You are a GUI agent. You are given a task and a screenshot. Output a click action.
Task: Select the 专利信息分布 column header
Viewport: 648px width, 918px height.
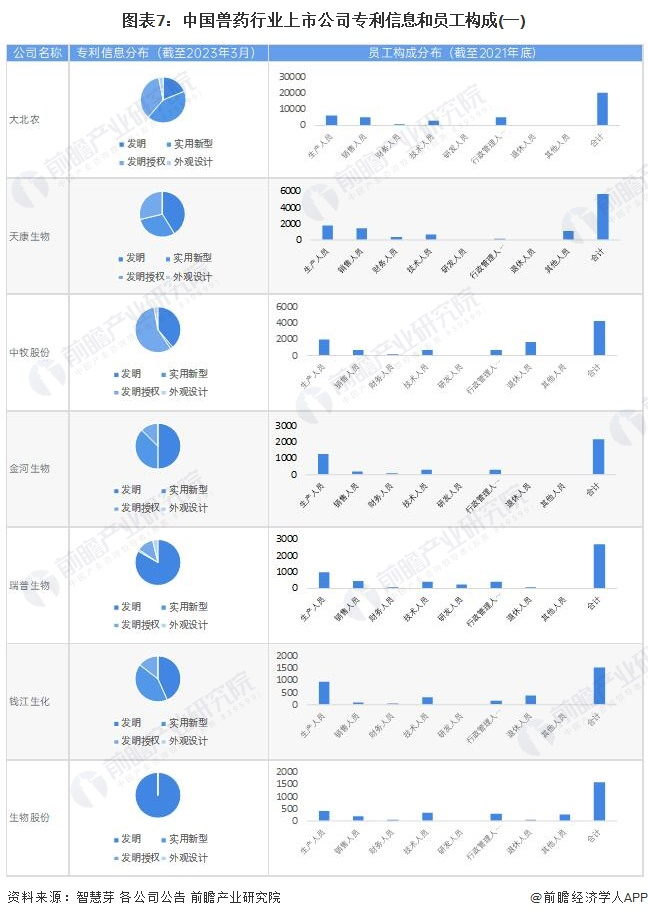point(166,52)
